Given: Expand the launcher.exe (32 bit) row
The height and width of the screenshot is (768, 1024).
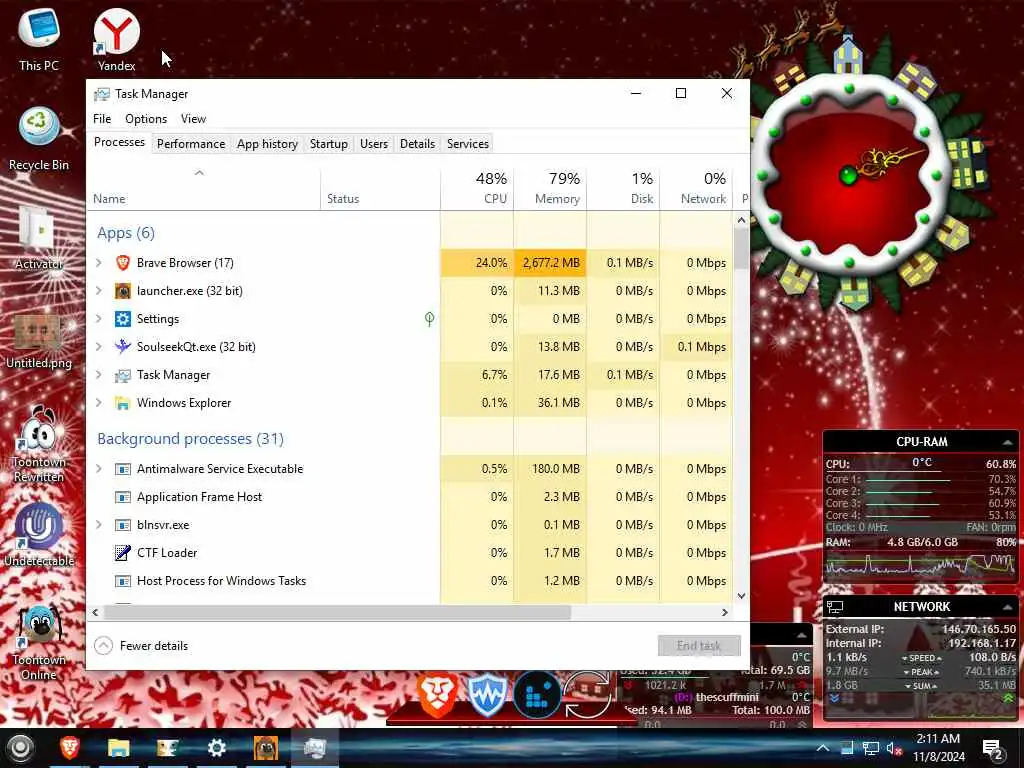Looking at the screenshot, I should [x=99, y=291].
